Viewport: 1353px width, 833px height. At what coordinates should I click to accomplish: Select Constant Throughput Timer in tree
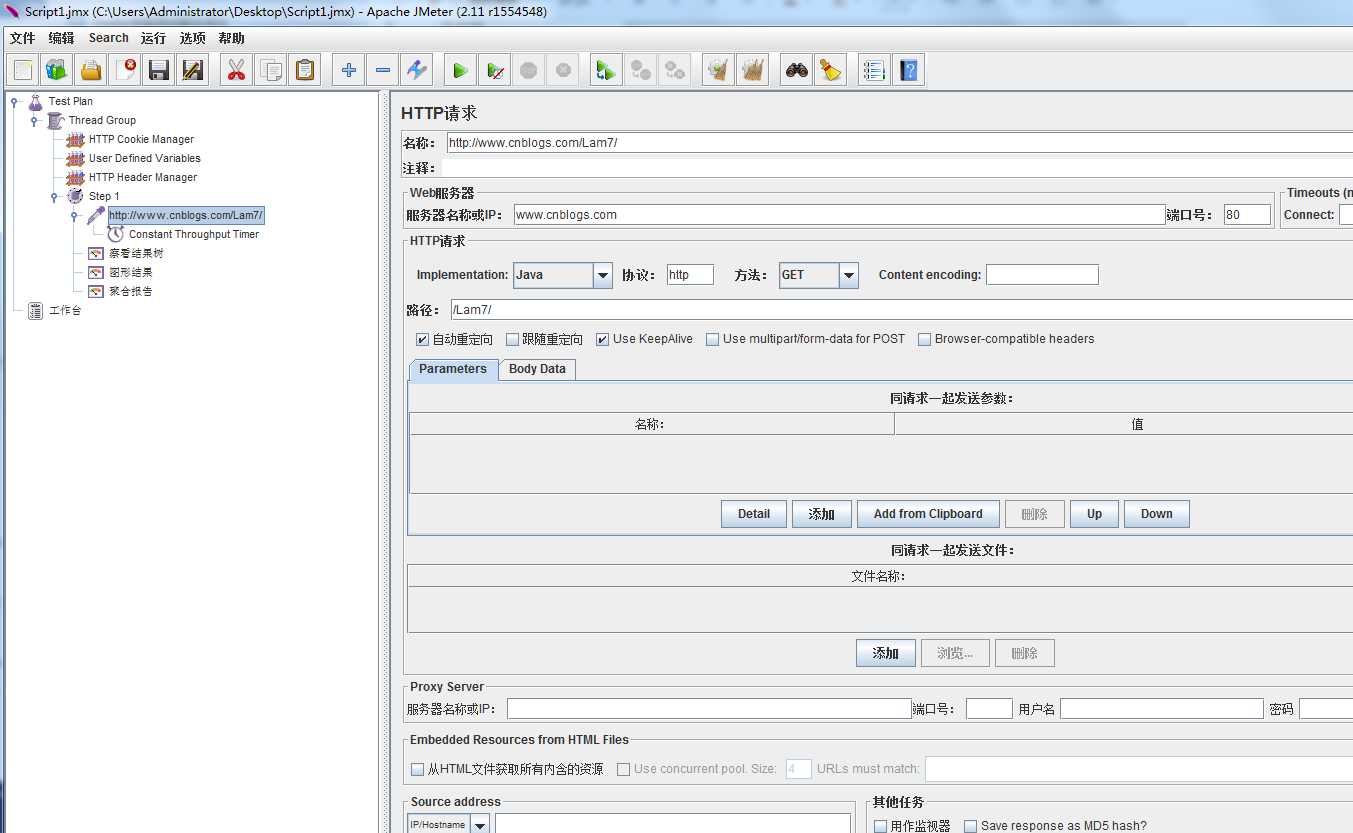click(x=193, y=234)
